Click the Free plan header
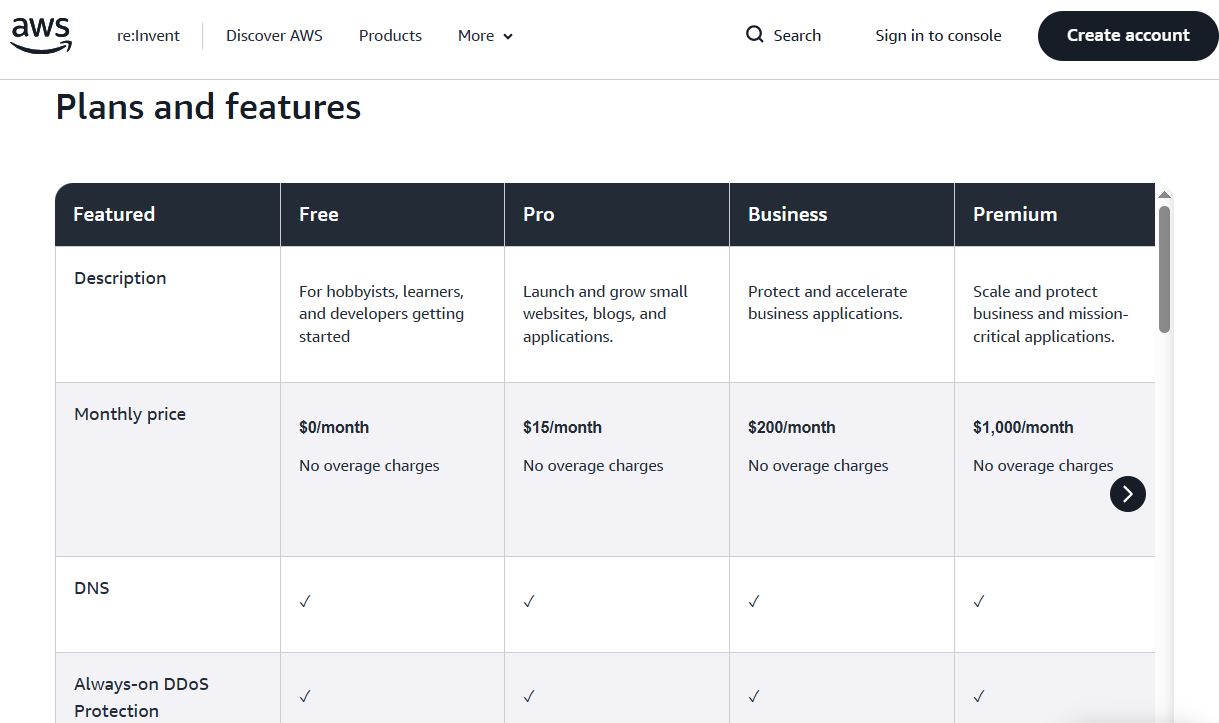Screen dimensions: 1219x723 [x=318, y=213]
